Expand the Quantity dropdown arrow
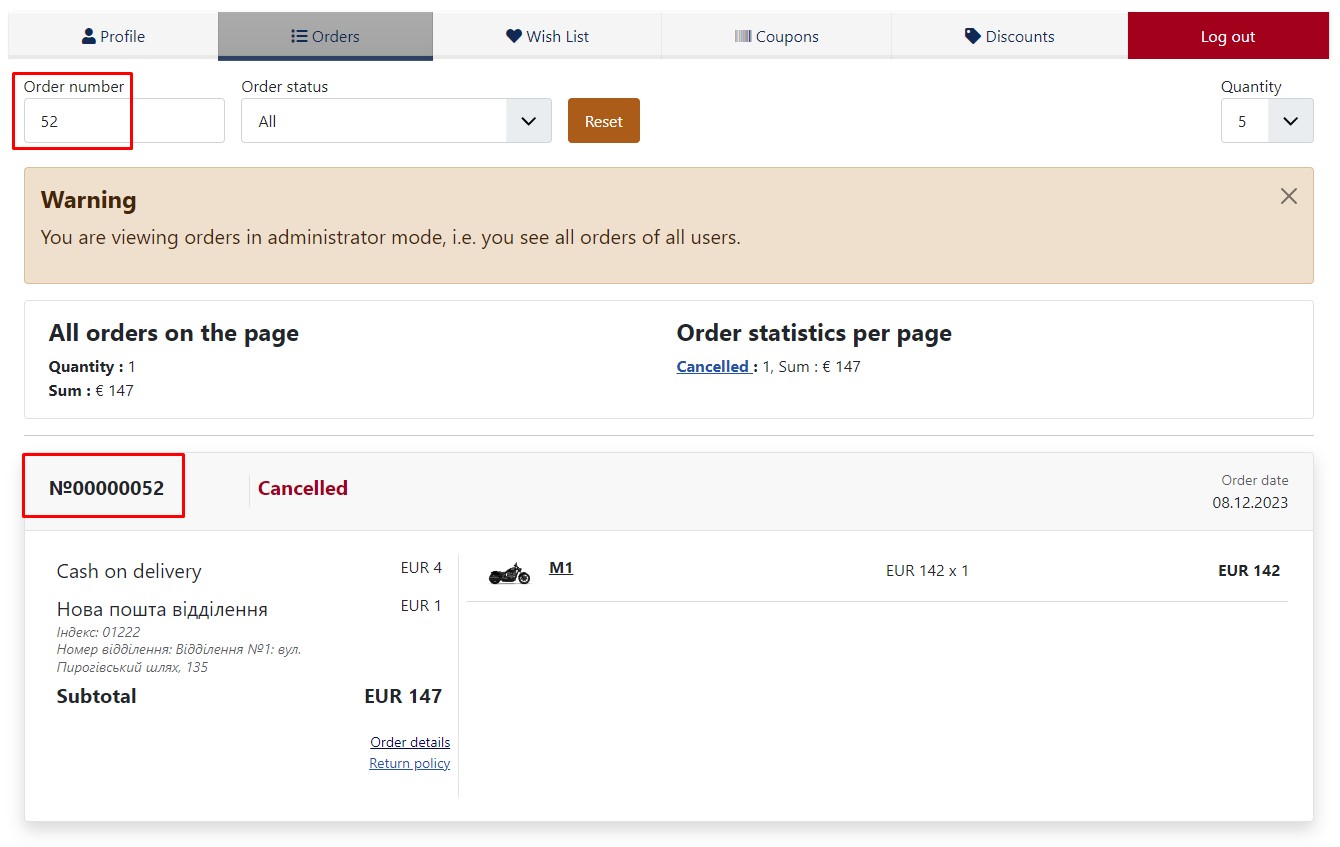Screen dimensions: 1340x847 pos(1291,121)
